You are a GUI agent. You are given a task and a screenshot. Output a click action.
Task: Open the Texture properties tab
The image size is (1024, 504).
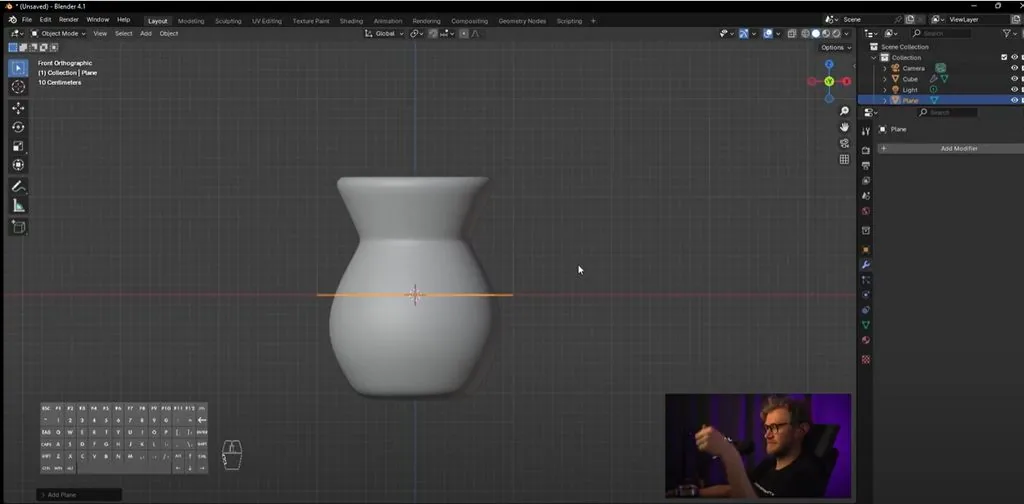[866, 359]
